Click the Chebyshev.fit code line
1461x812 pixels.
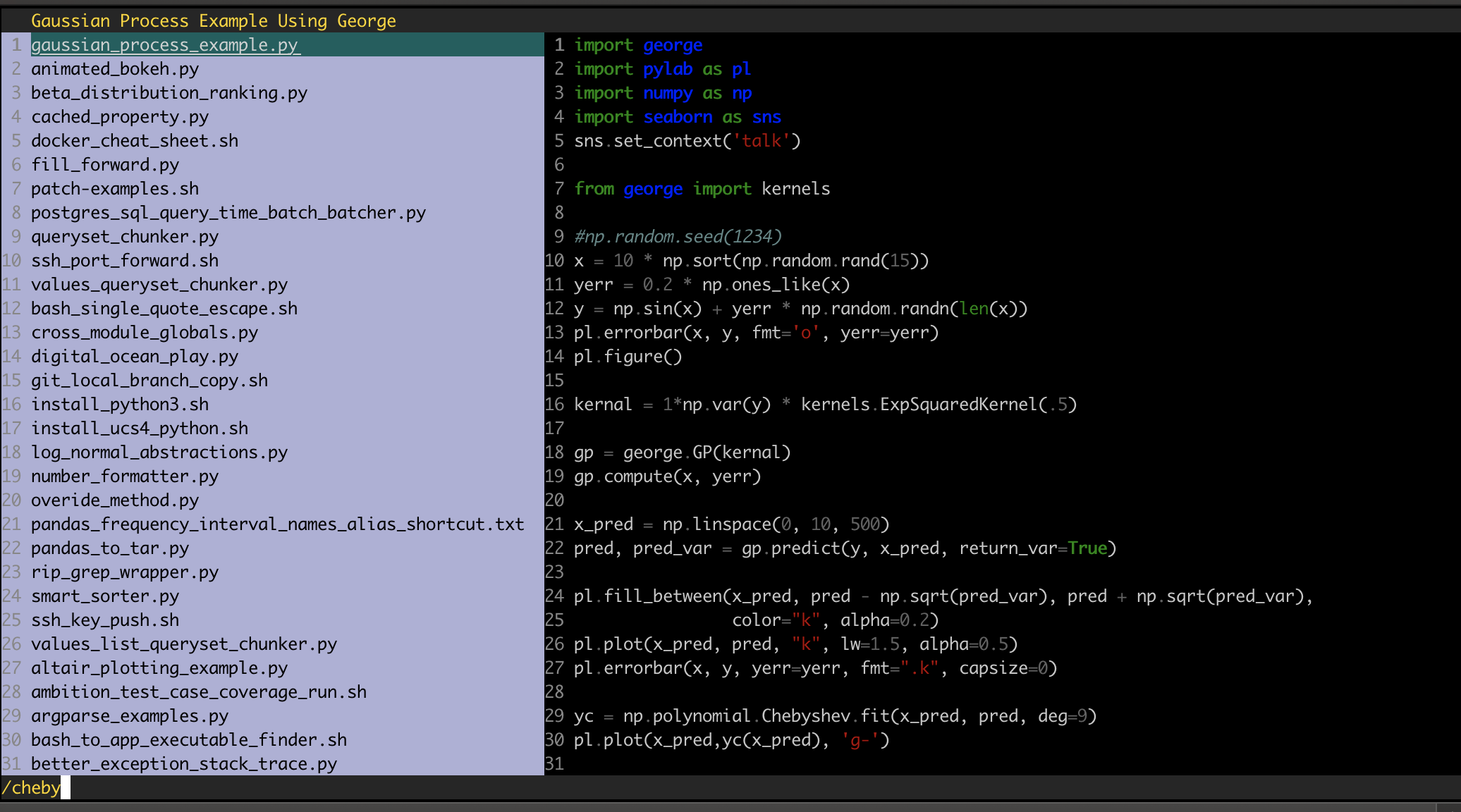click(835, 716)
